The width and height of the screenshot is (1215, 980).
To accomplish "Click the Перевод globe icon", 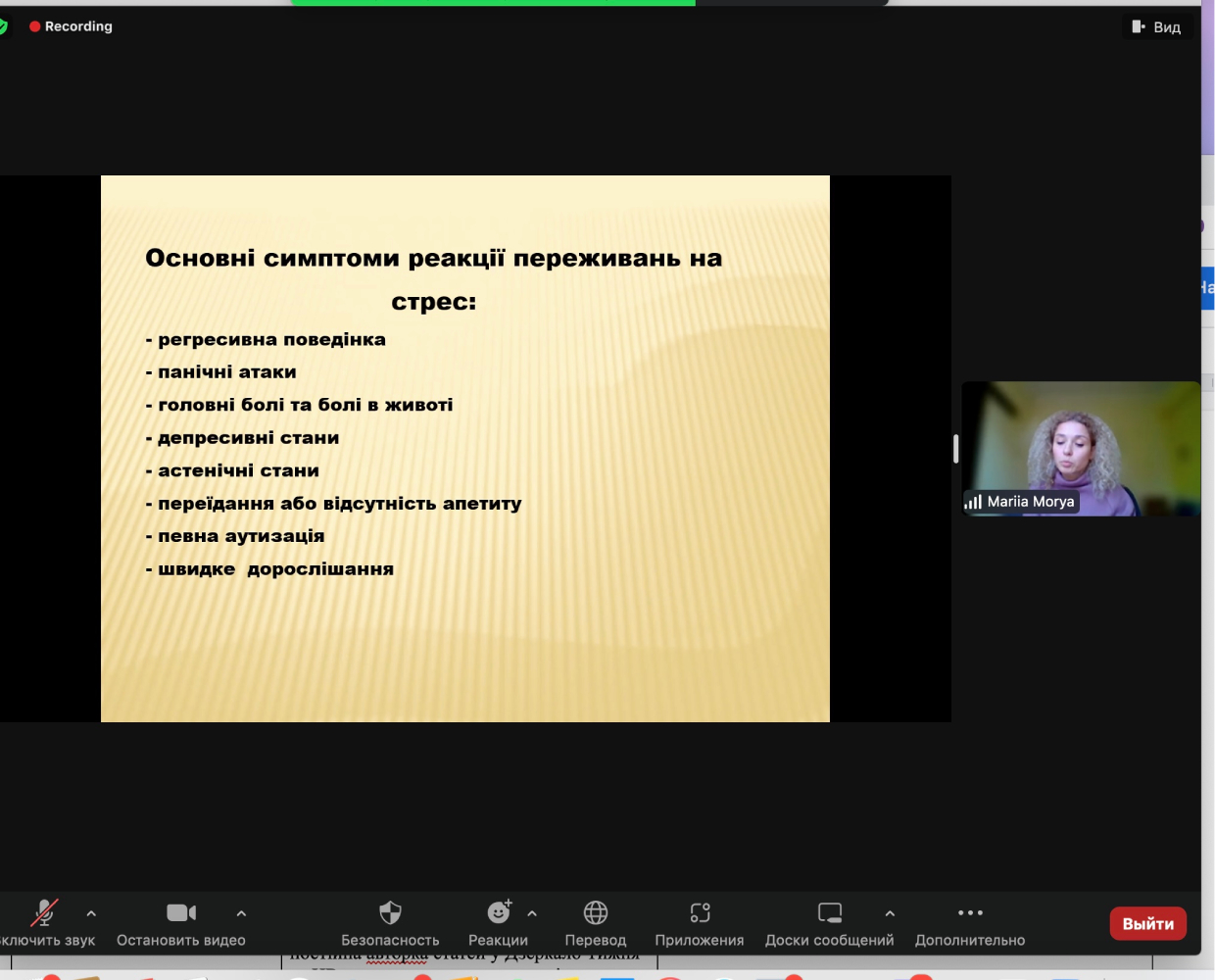I will tap(596, 913).
